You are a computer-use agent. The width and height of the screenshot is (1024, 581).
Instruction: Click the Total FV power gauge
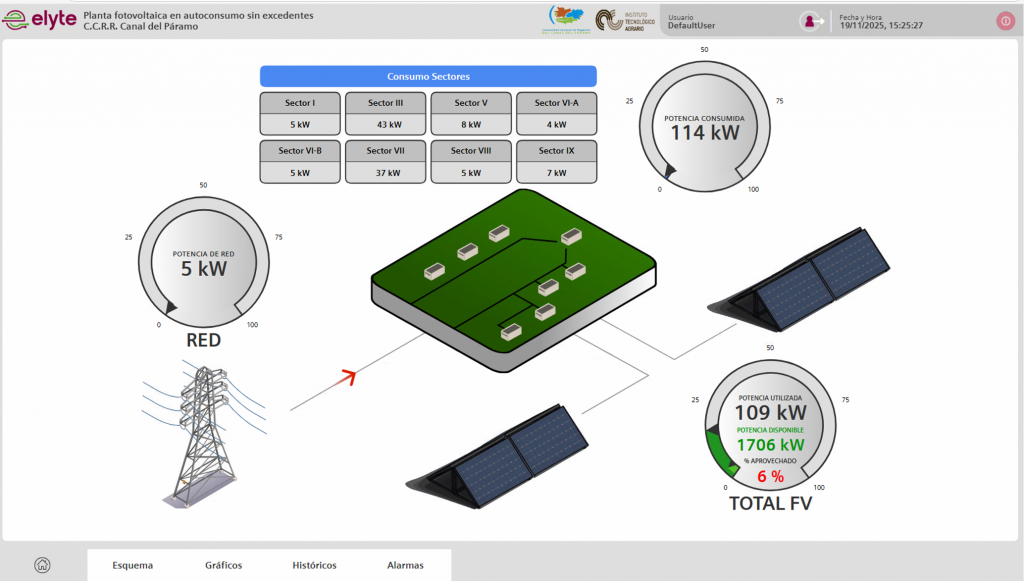click(769, 430)
